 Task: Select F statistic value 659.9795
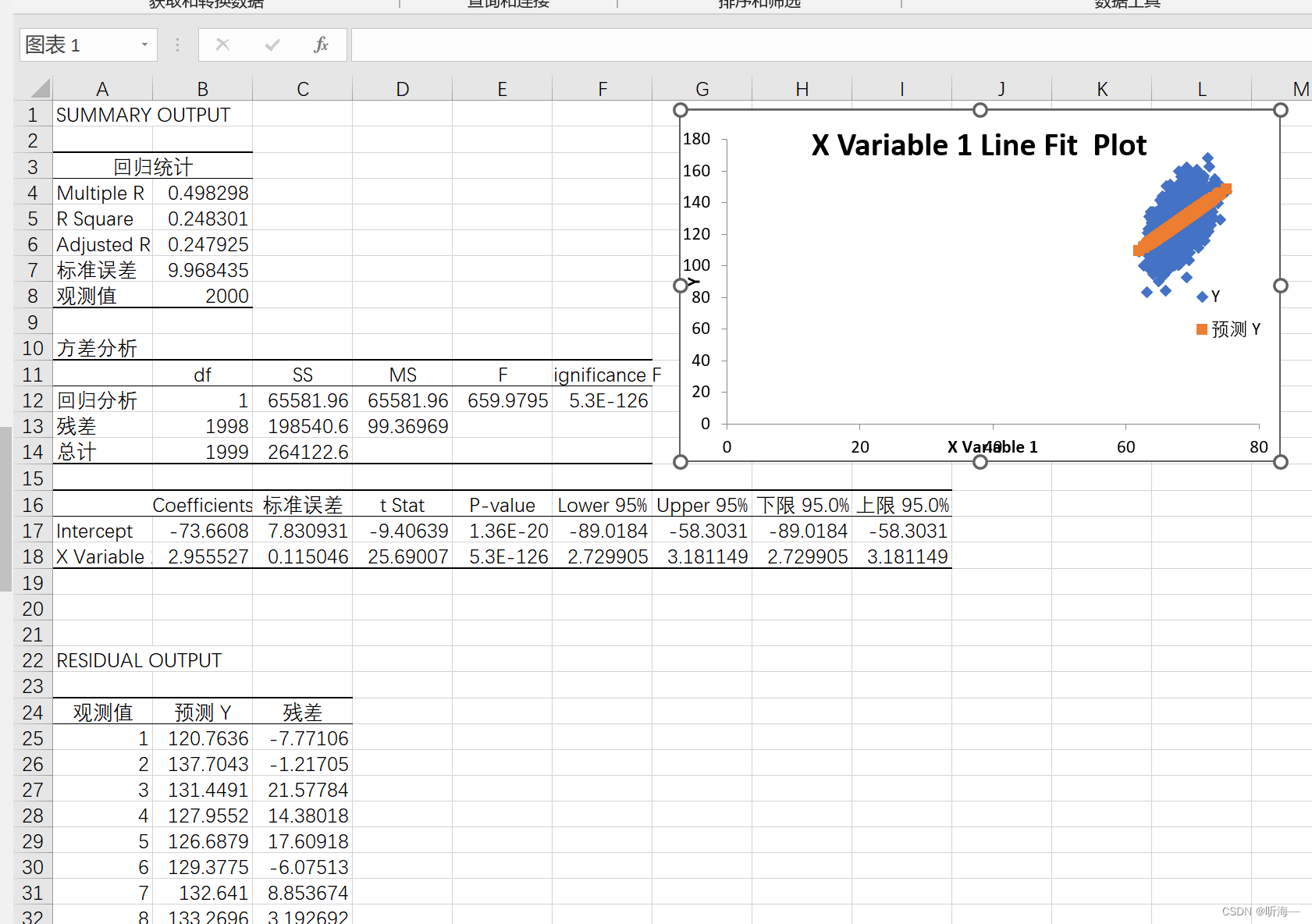click(502, 400)
